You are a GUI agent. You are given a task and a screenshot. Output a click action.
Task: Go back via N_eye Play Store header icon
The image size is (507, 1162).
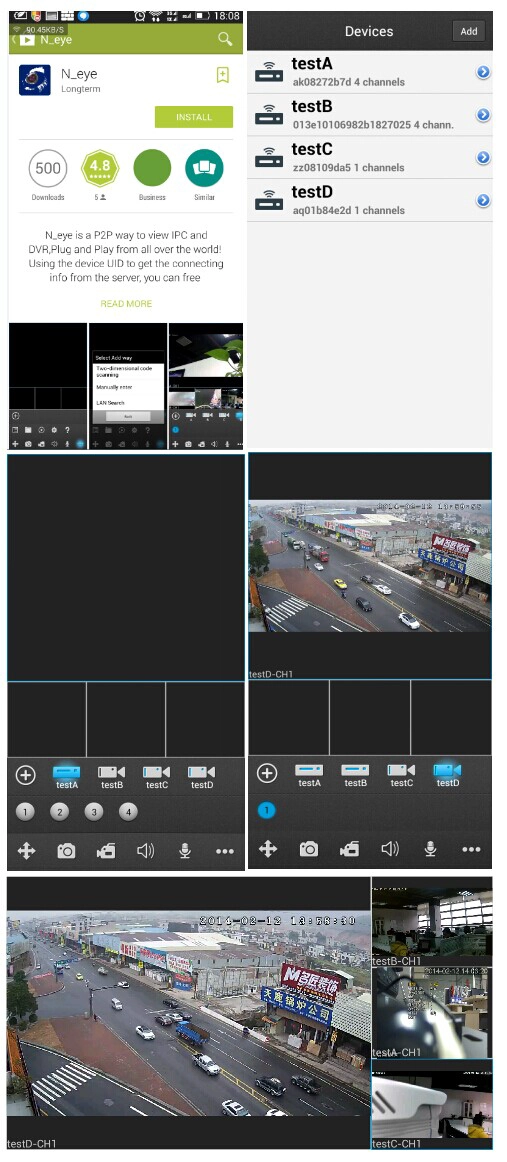[24, 39]
